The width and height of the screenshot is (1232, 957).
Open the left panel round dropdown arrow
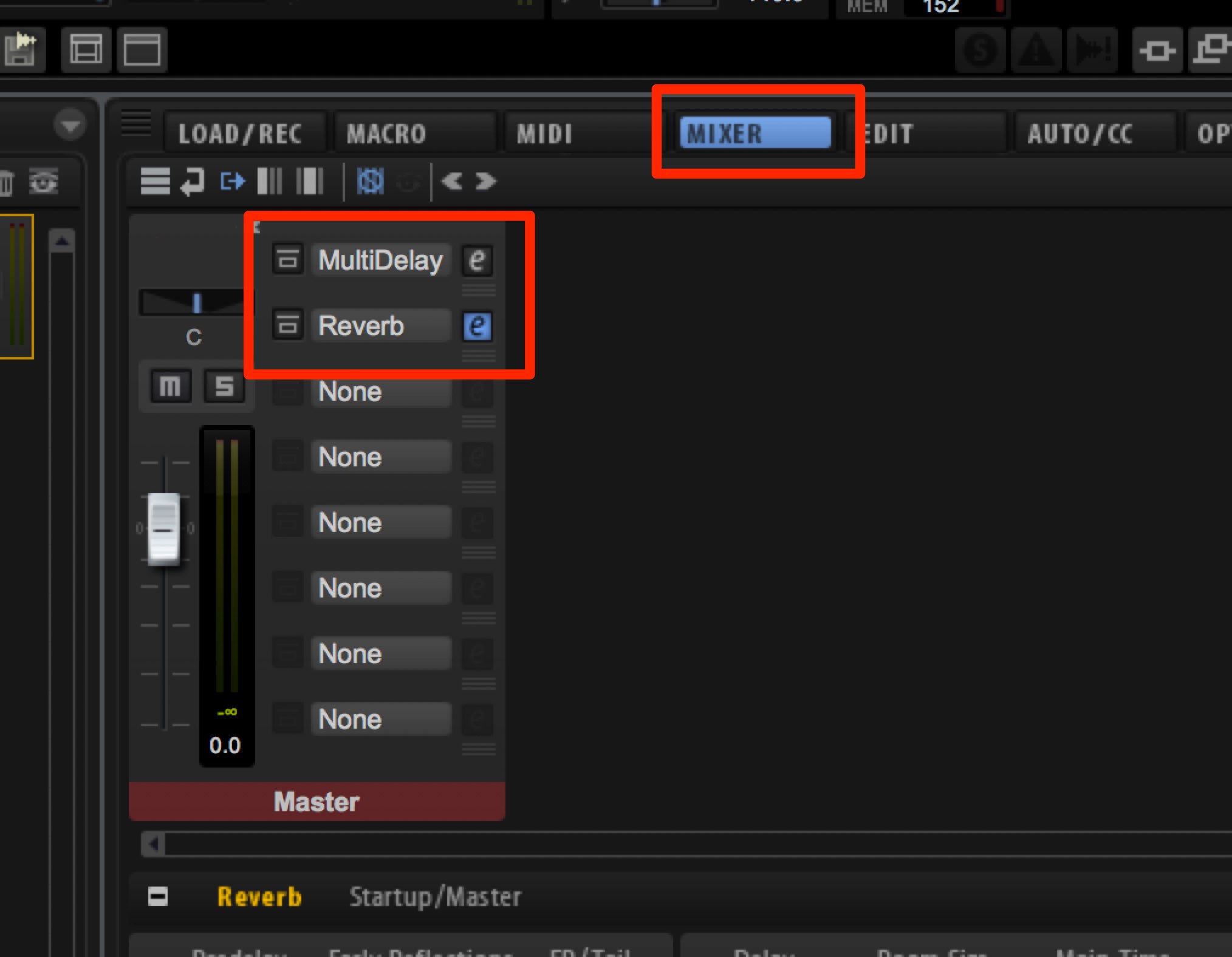[x=70, y=125]
